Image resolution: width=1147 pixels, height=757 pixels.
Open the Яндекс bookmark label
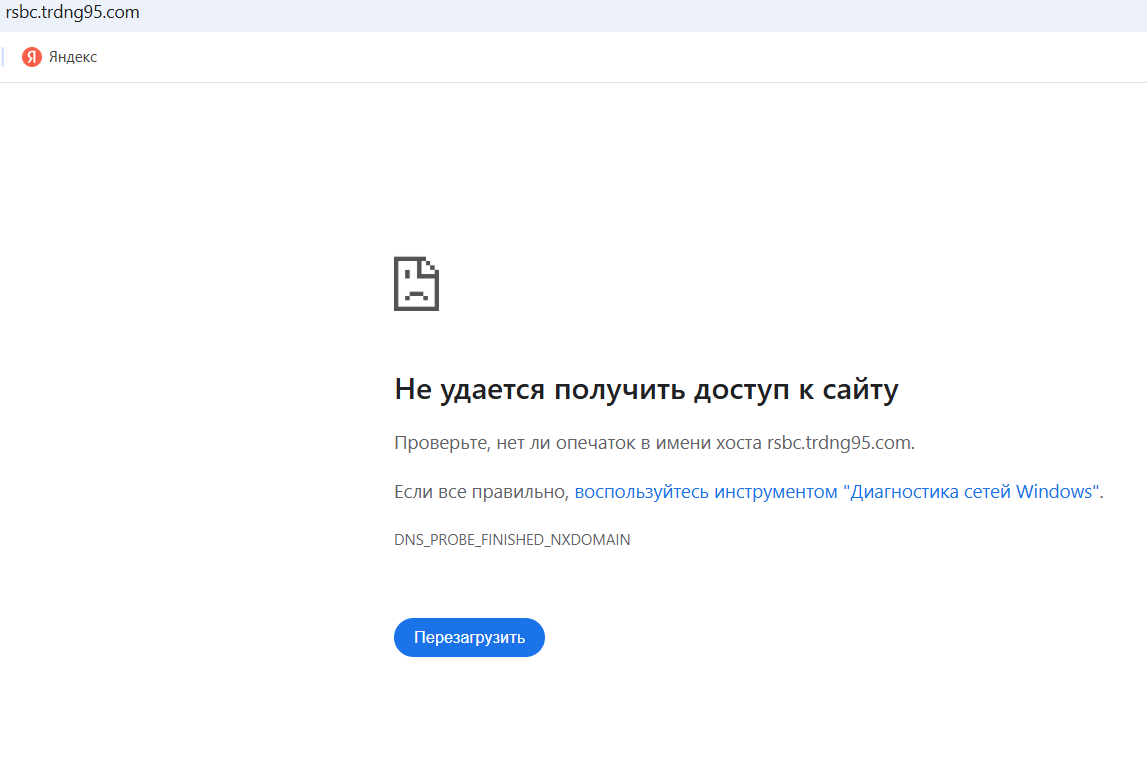73,57
